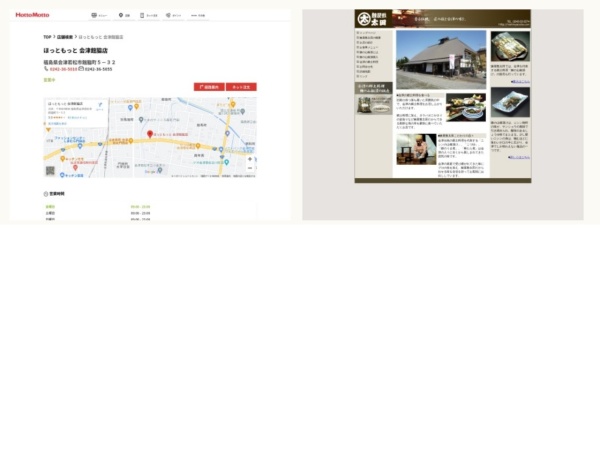Click the top-right wrapped fish dish photo
This screenshot has width=600, height=450.
pyautogui.click(x=510, y=46)
